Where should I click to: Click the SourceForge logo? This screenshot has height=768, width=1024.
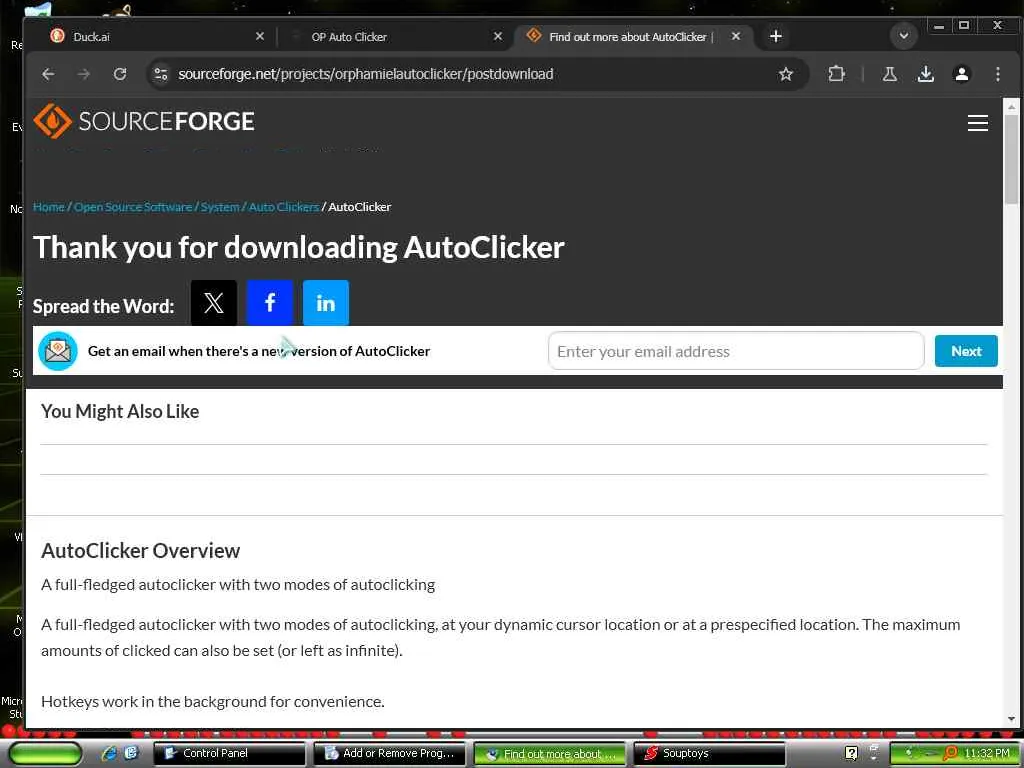click(x=144, y=121)
